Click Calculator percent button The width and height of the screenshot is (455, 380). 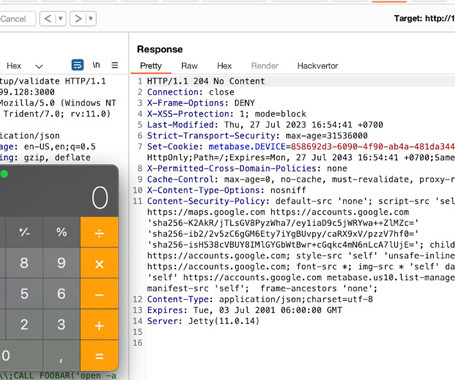tap(61, 232)
